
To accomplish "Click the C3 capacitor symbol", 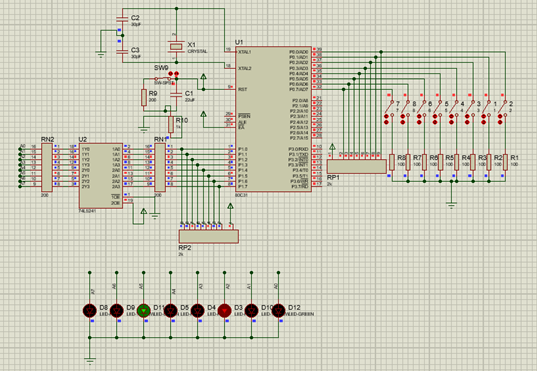I will (122, 52).
